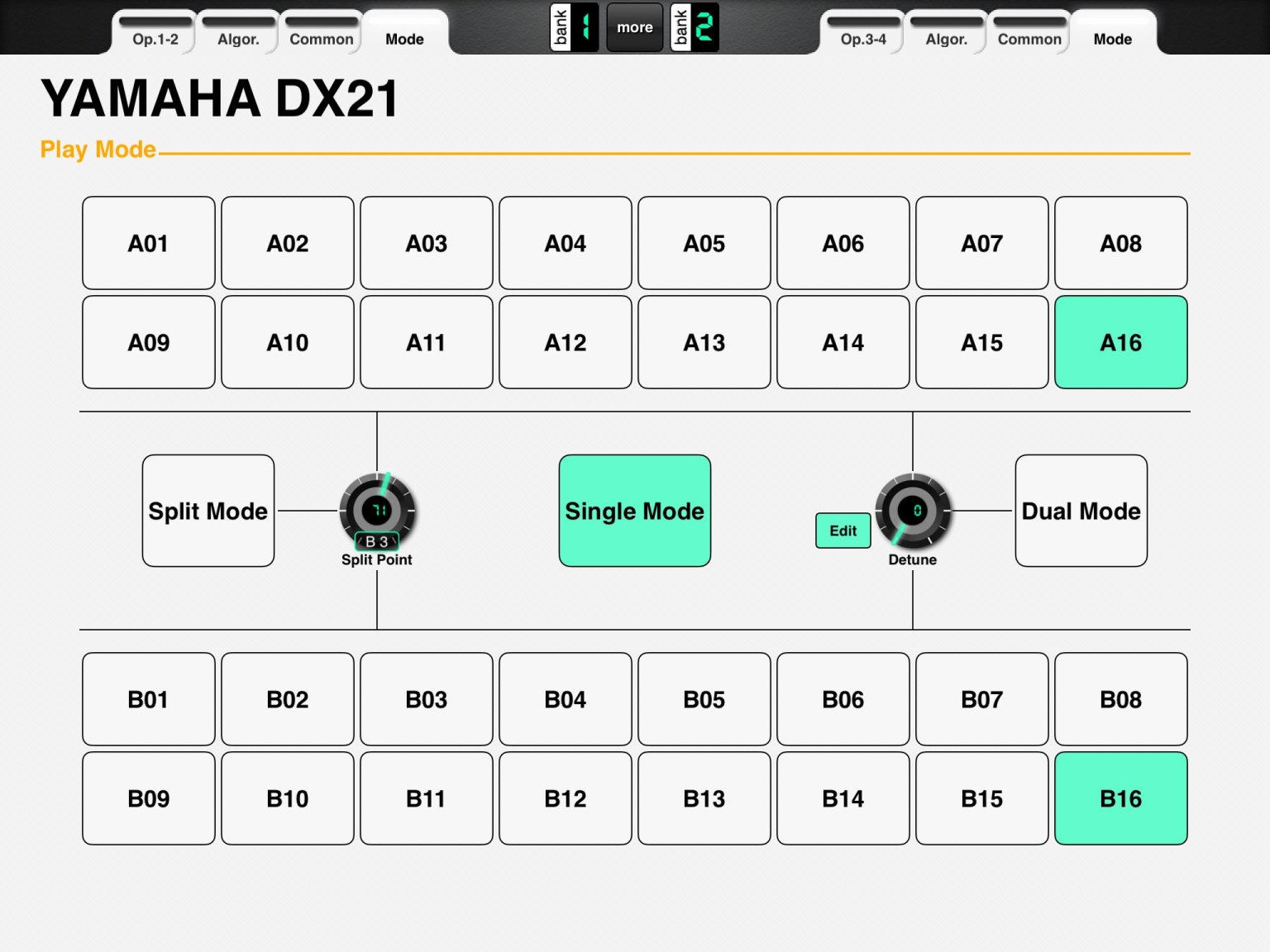
Task: Switch to the Op.3-4 tab
Action: pos(863,33)
